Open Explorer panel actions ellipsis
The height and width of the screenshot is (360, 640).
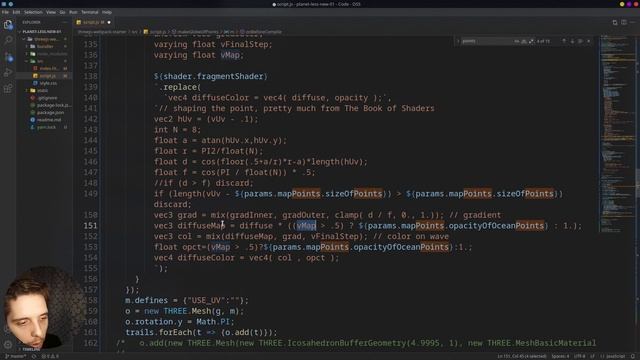65,22
